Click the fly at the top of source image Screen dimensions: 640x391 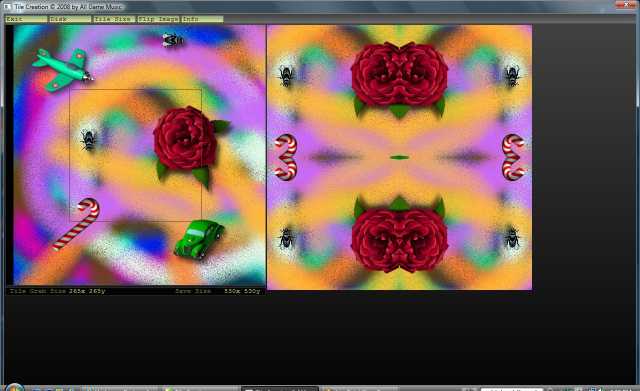click(173, 40)
